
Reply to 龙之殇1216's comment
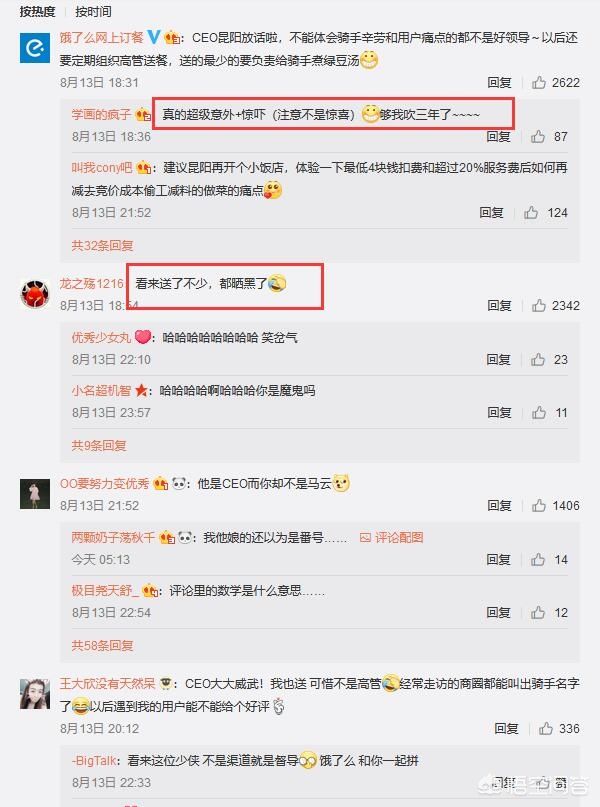click(499, 305)
